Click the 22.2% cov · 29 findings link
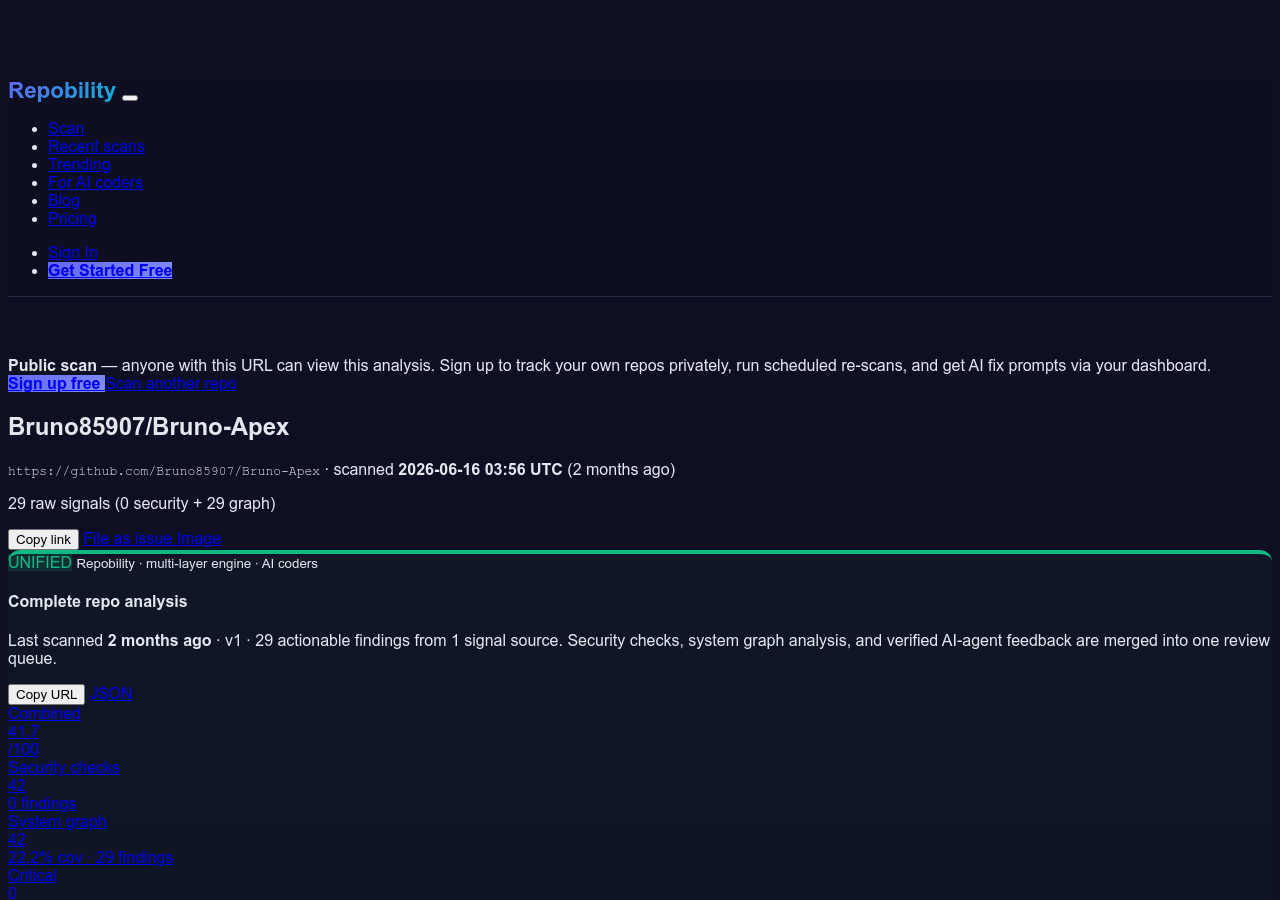Viewport: 1280px width, 900px height. click(x=91, y=857)
